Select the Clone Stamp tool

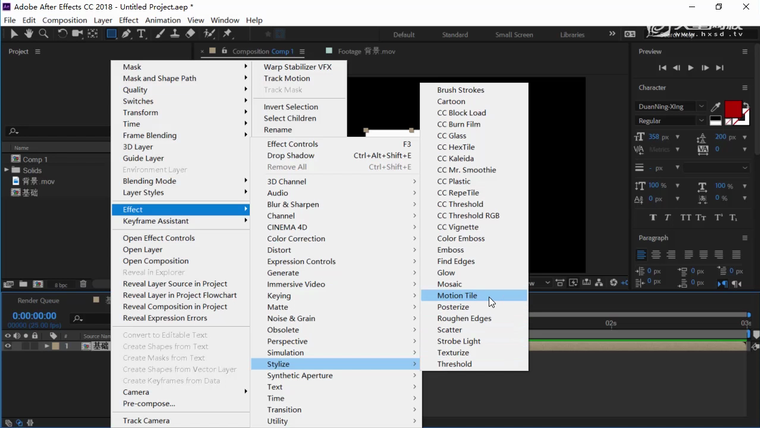pyautogui.click(x=174, y=34)
